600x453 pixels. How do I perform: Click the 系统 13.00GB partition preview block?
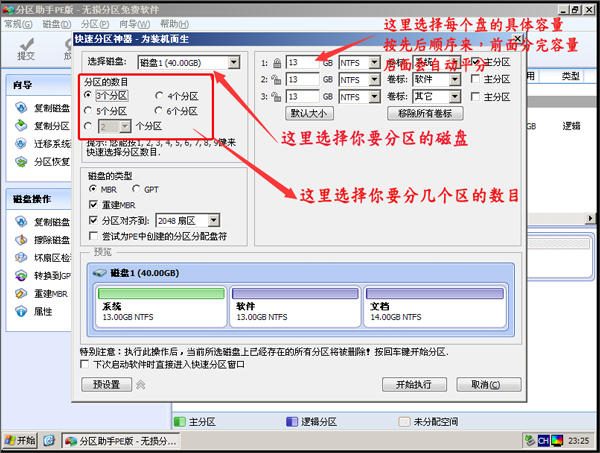pos(161,307)
